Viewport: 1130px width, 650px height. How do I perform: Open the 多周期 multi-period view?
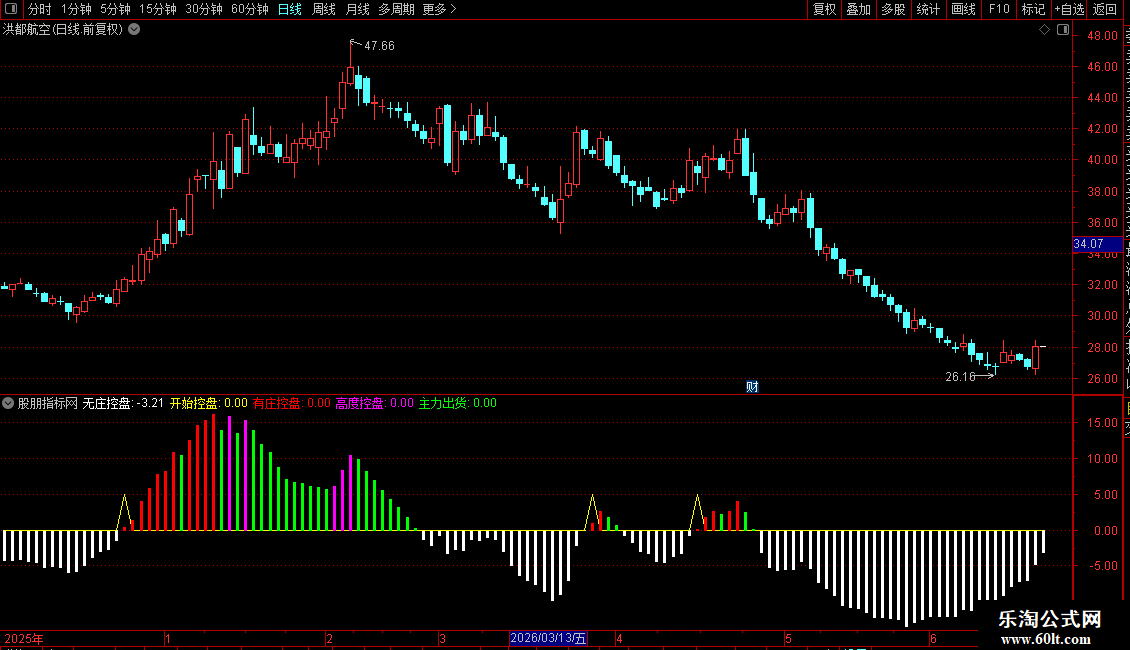pos(396,9)
